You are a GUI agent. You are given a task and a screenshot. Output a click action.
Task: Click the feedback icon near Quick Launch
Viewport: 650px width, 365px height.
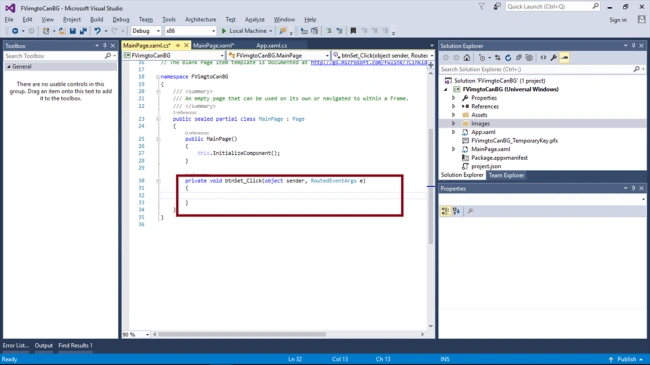(497, 6)
